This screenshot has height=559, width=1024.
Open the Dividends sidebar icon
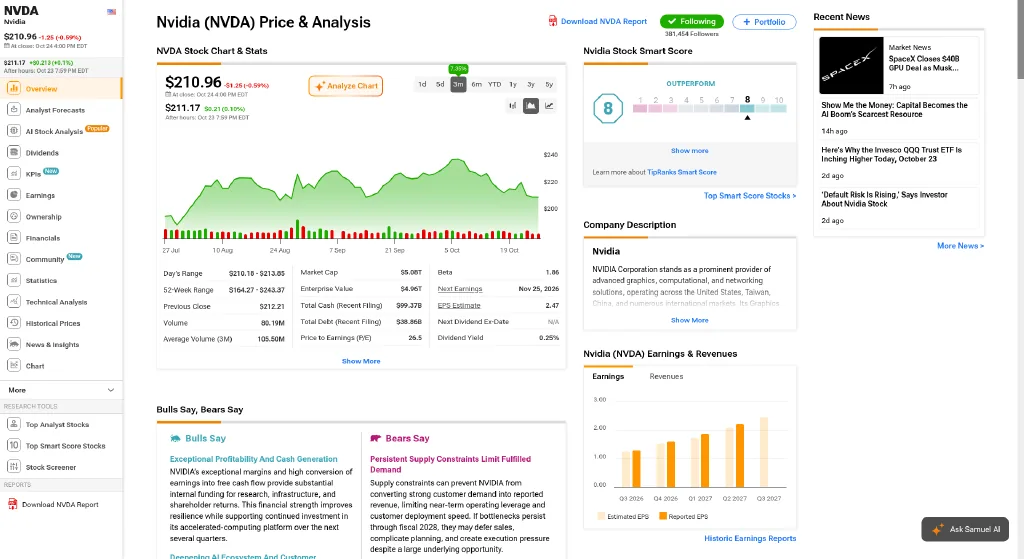(14, 152)
